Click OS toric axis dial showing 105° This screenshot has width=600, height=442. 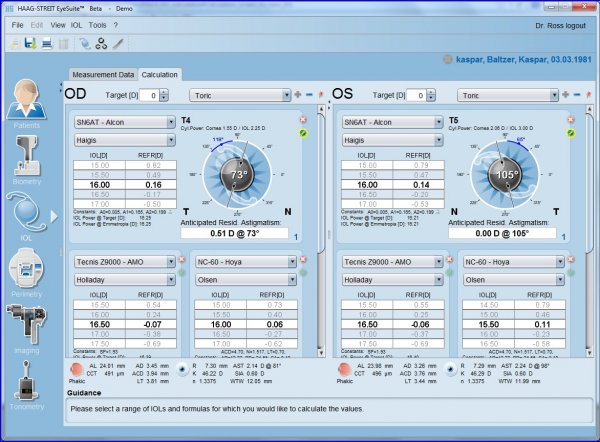click(x=505, y=175)
